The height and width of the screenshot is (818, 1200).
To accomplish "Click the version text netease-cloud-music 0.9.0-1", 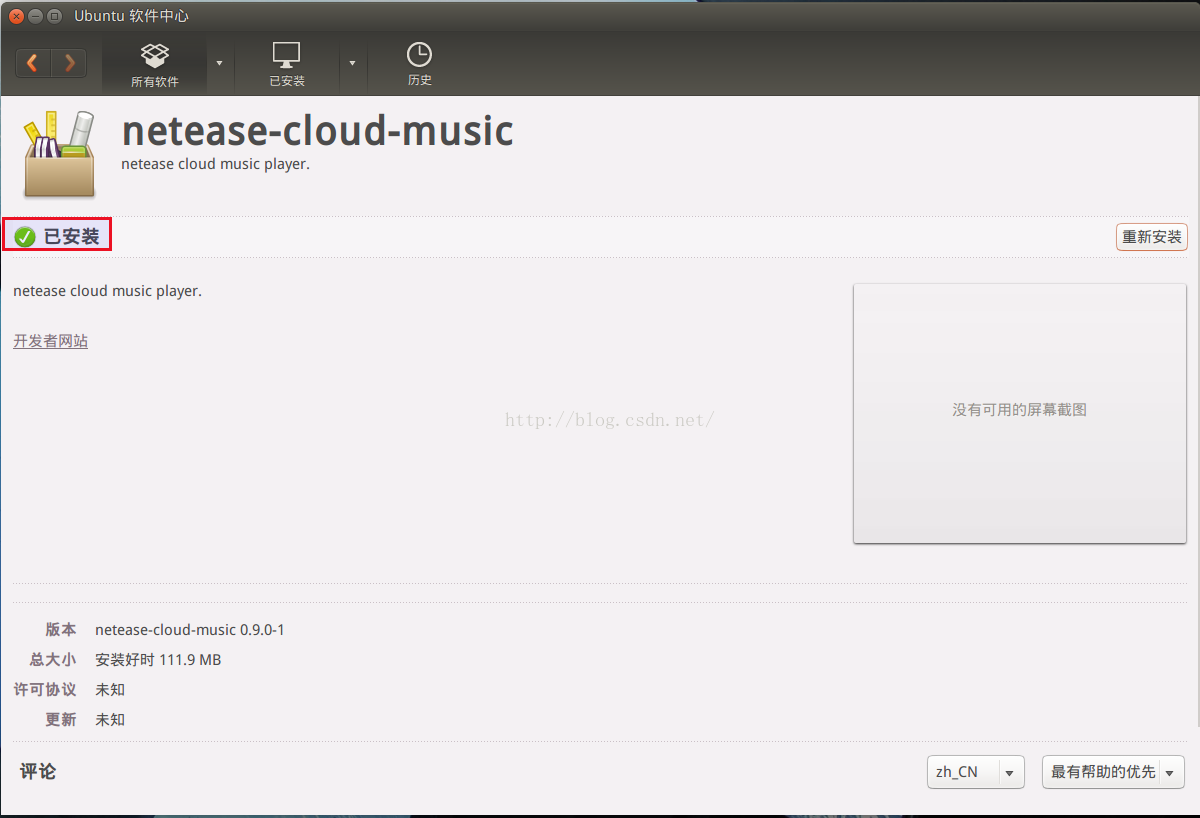I will coord(190,630).
